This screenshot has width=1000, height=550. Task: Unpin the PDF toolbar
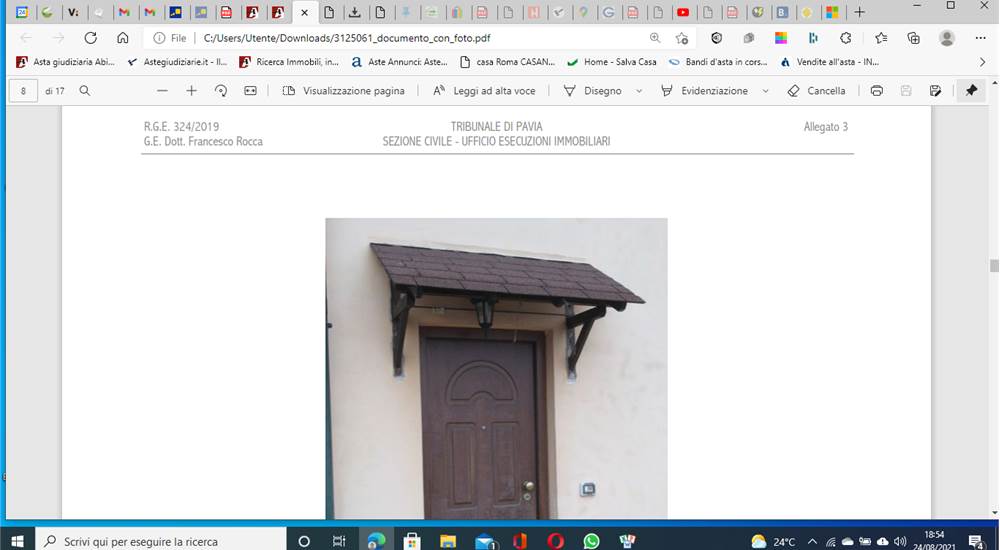tap(971, 91)
